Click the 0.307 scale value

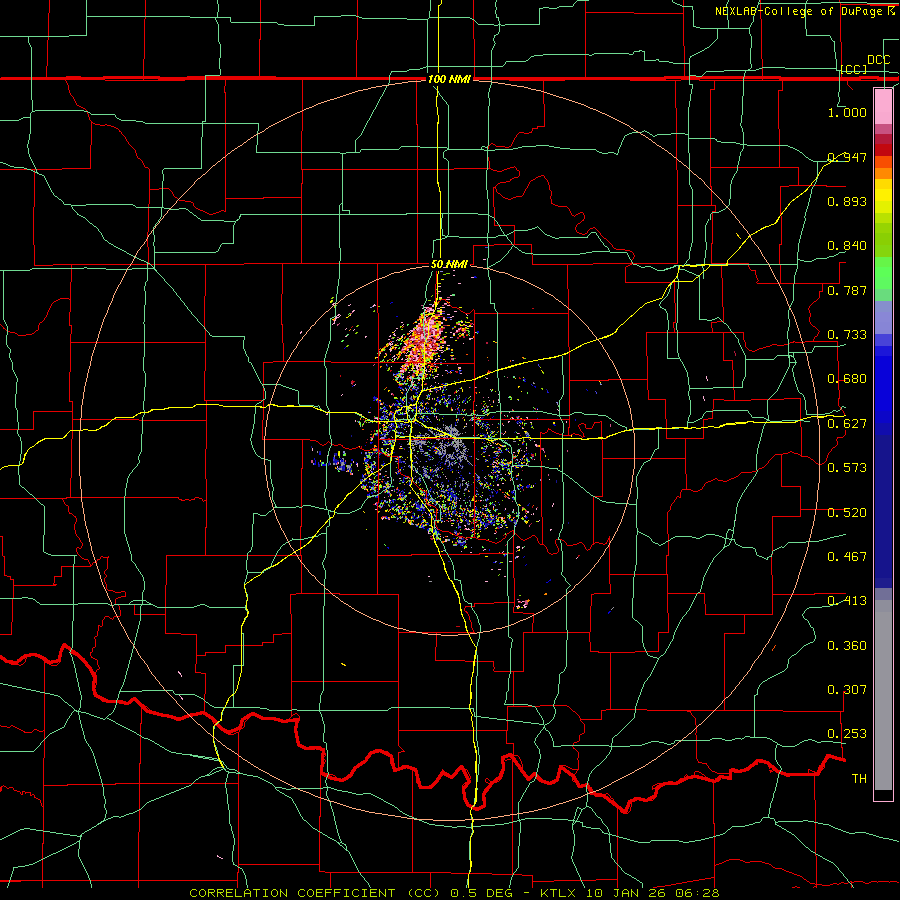pos(847,690)
